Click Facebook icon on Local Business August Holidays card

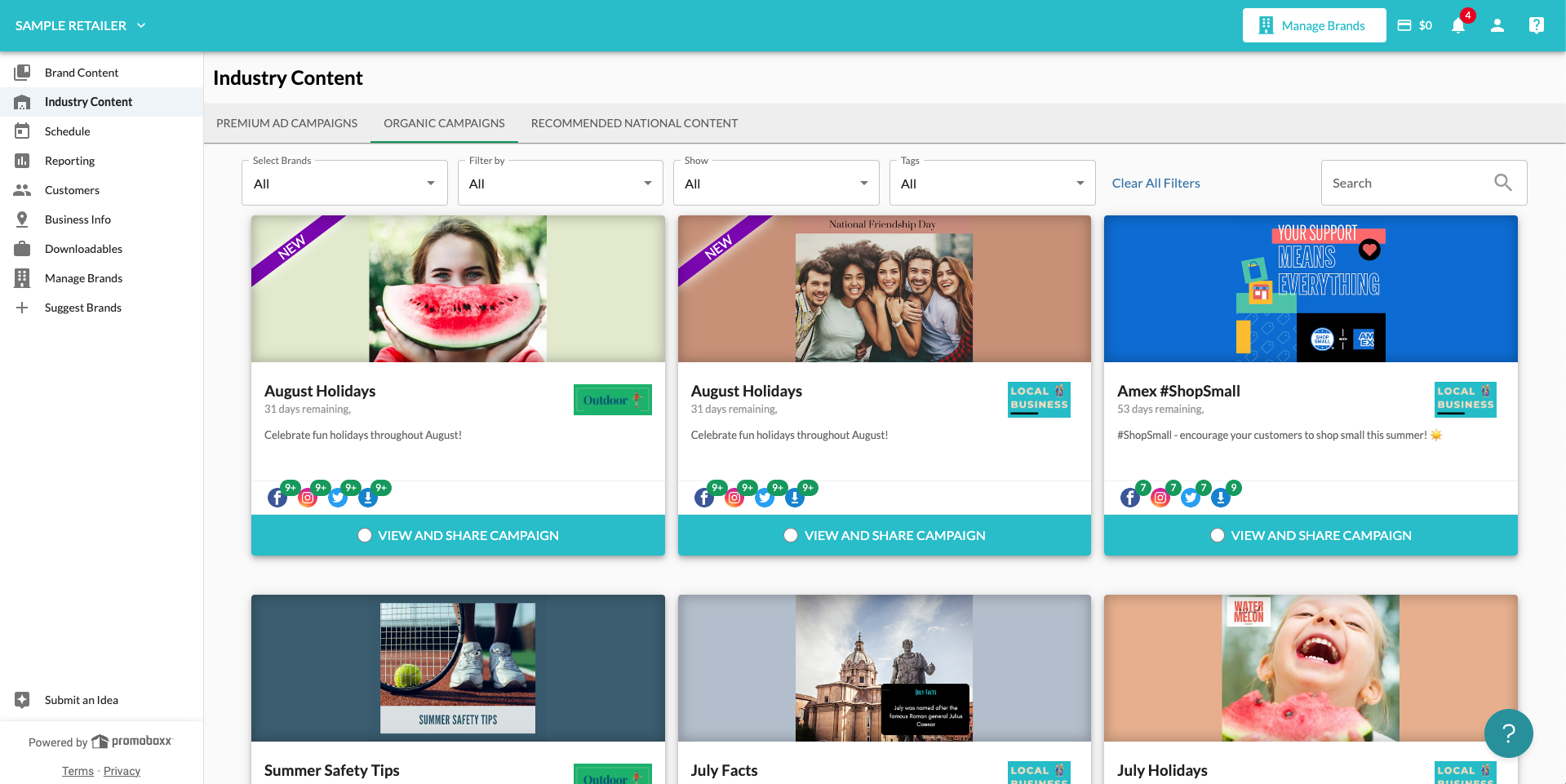coord(704,497)
